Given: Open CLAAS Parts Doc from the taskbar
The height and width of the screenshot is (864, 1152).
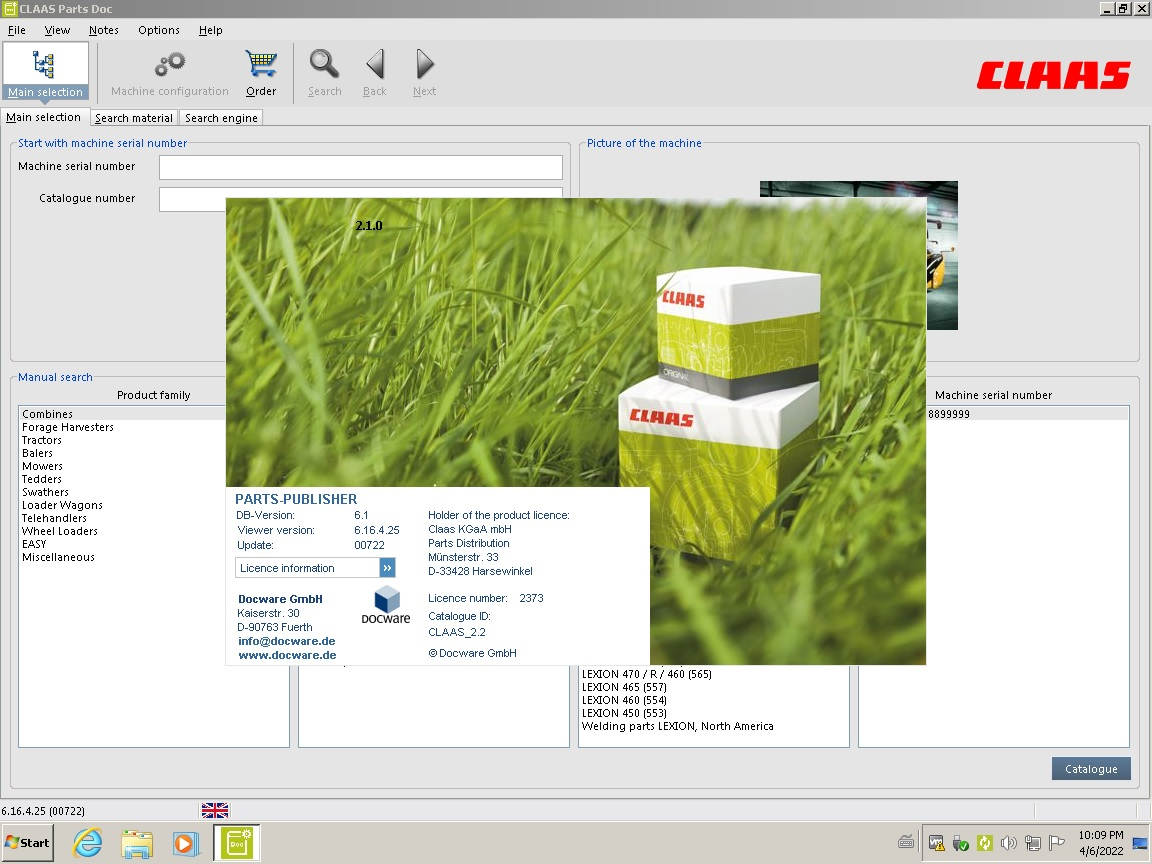Looking at the screenshot, I should tap(236, 843).
